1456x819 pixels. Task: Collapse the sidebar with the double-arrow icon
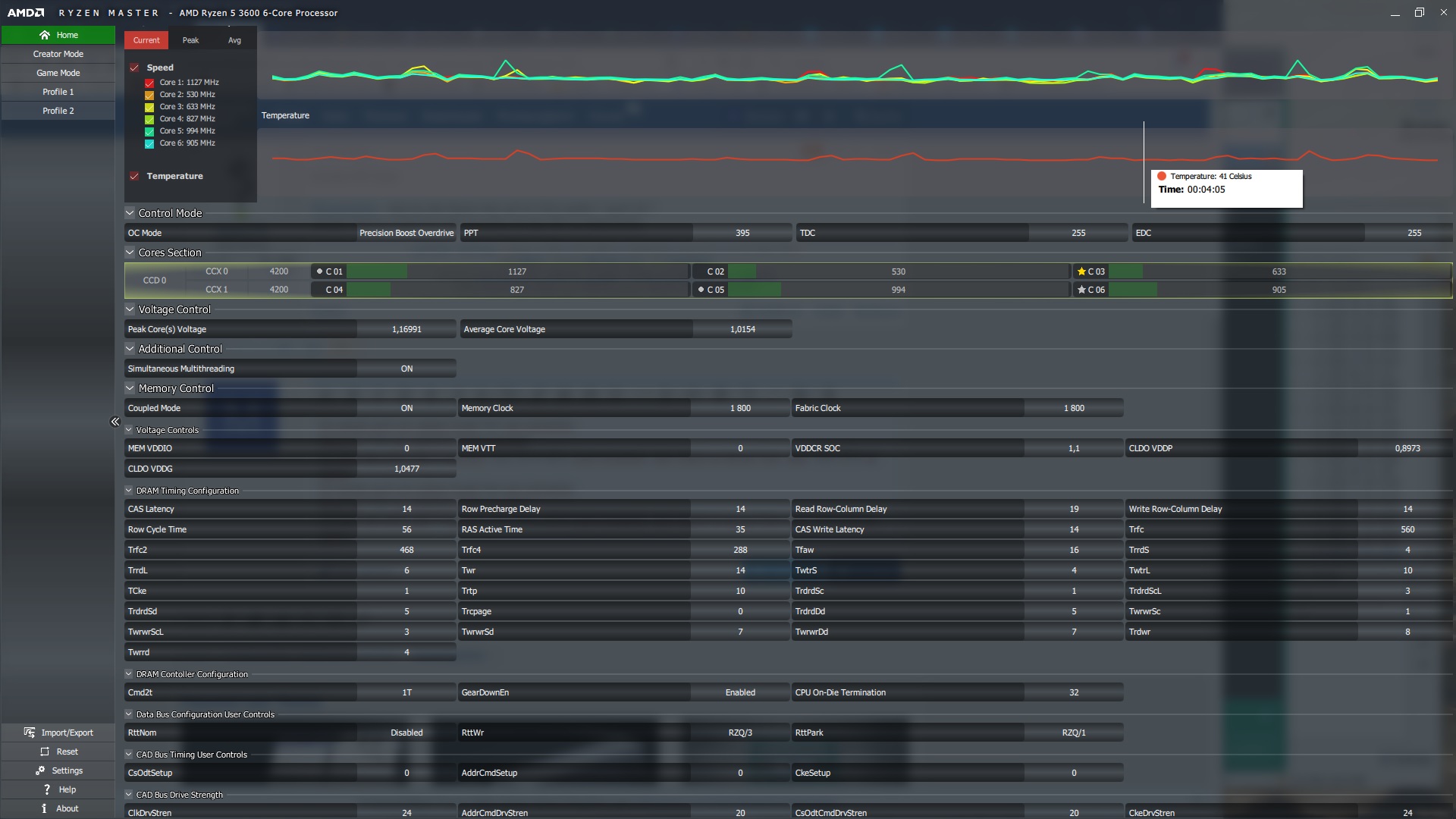115,422
